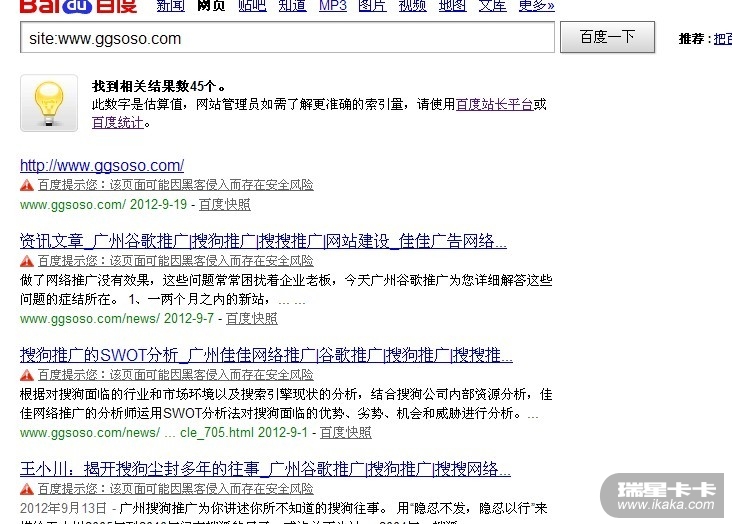The image size is (732, 524).
Task: Switch to the MP3 tab
Action: click(333, 6)
